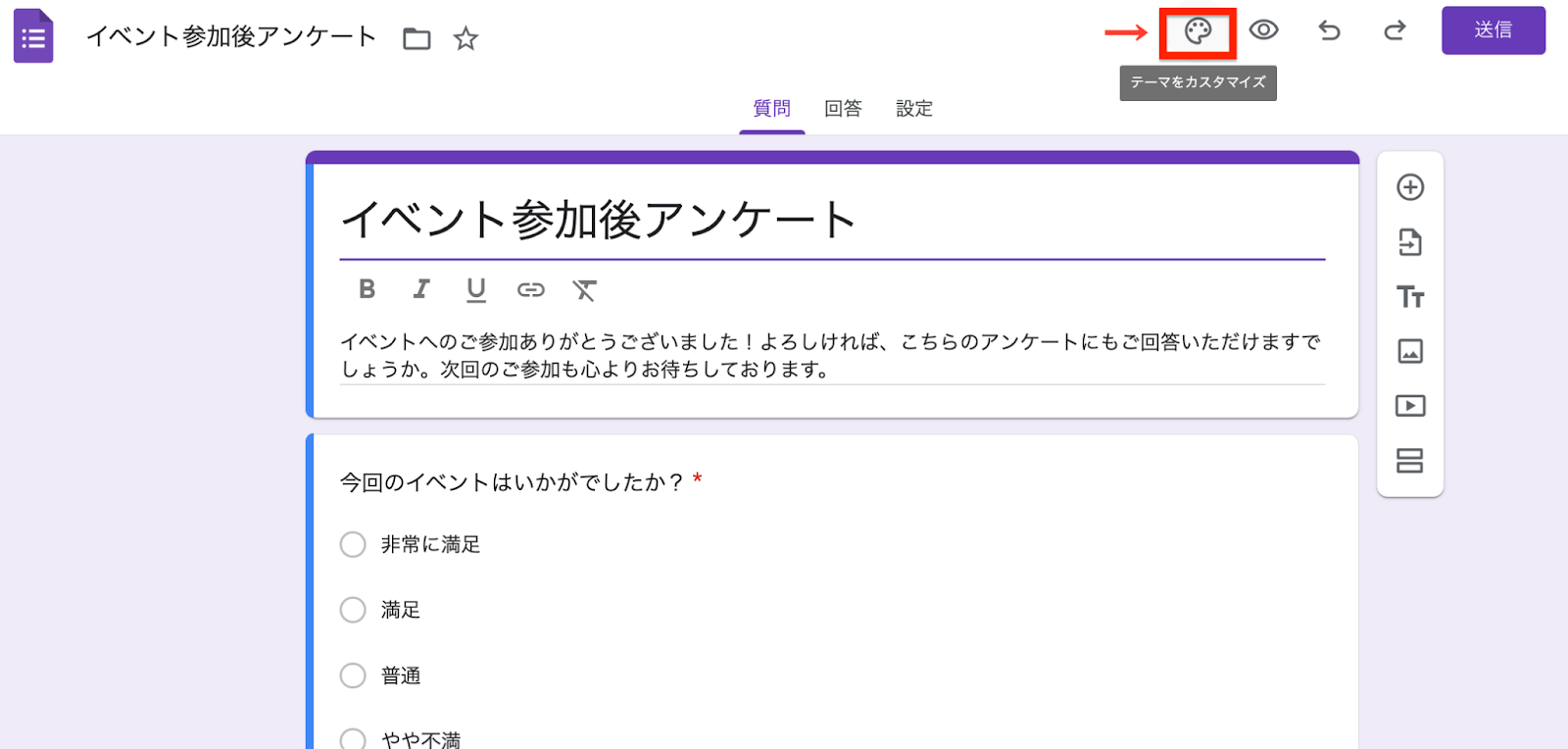1568x749 pixels.
Task: Click the purple 送信 button
Action: click(1494, 30)
